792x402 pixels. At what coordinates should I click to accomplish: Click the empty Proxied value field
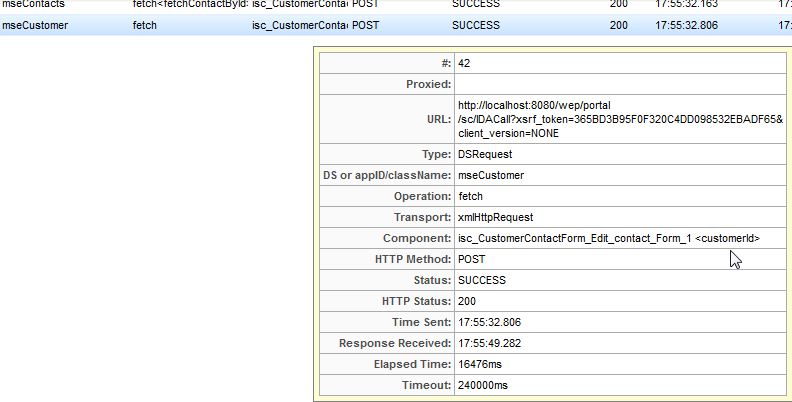coord(620,84)
